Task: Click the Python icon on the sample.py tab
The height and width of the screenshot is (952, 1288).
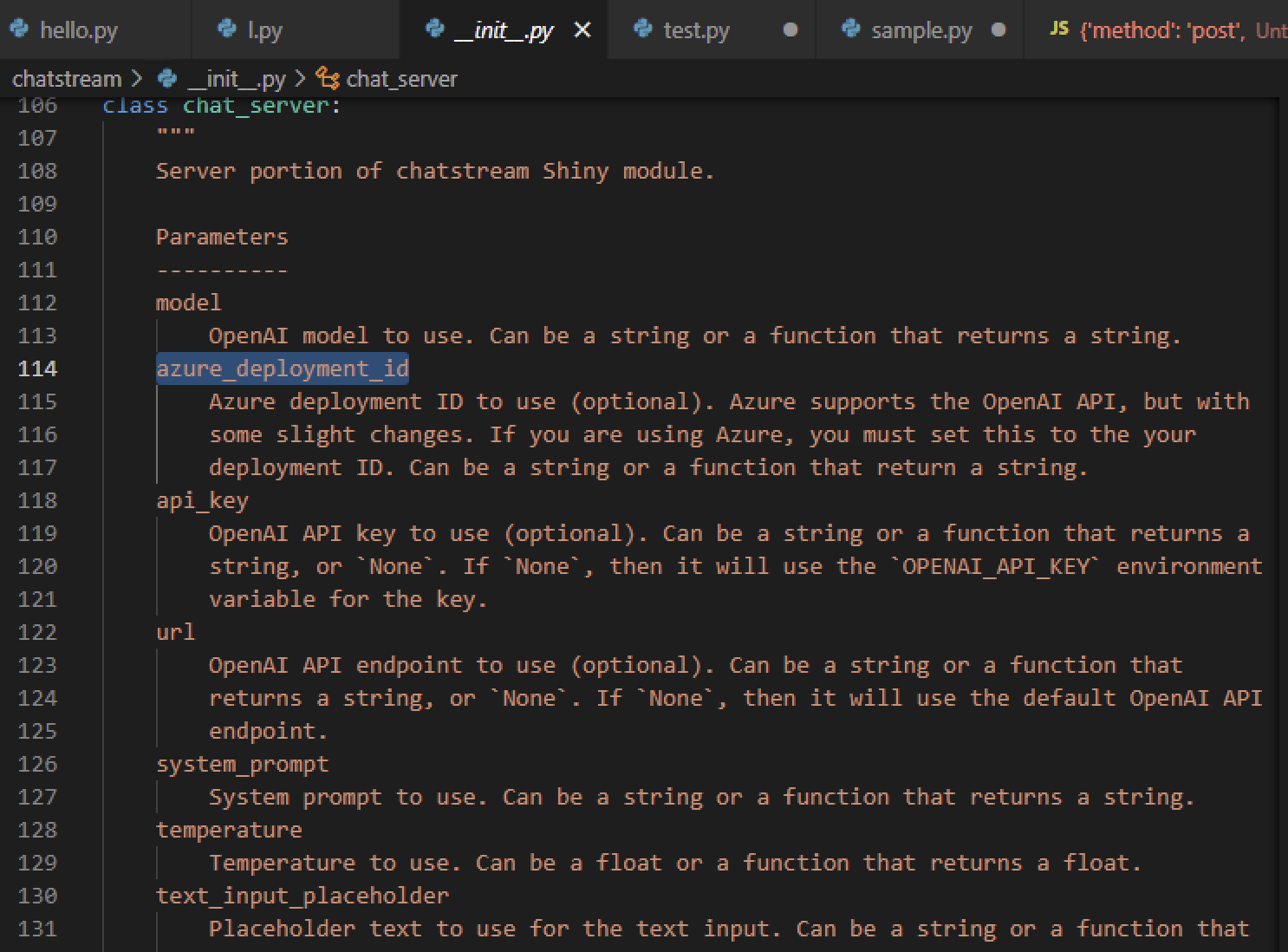Action: coord(849,29)
